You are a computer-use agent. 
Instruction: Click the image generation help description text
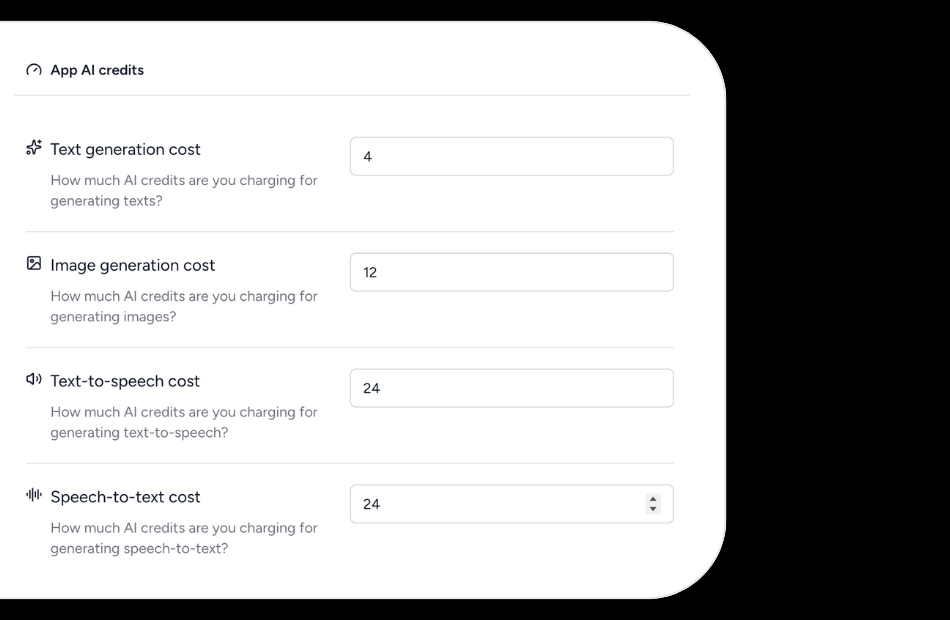click(x=183, y=306)
